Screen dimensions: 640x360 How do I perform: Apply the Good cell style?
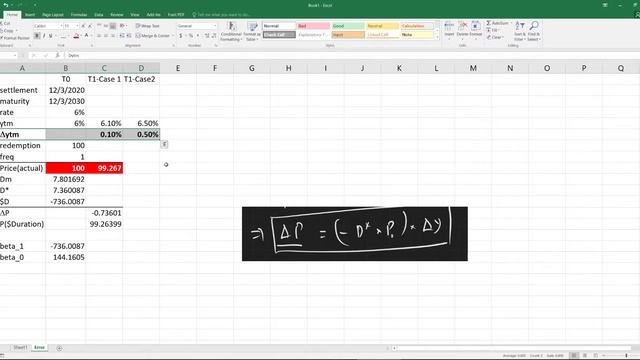tap(348, 26)
